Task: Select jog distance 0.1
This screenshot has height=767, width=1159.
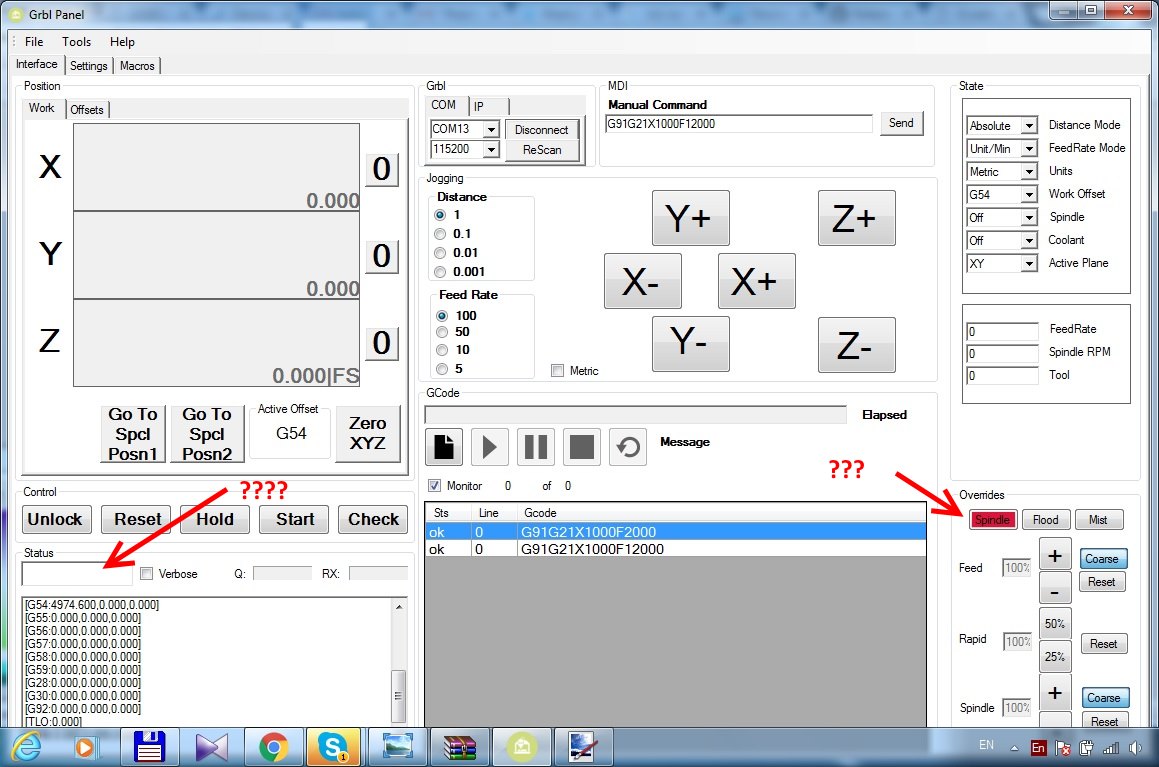Action: tap(441, 234)
